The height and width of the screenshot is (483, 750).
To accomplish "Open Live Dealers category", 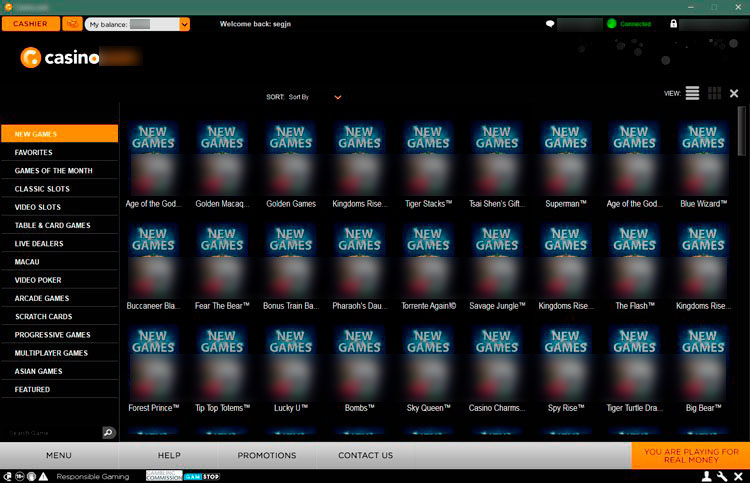I will pyautogui.click(x=60, y=243).
